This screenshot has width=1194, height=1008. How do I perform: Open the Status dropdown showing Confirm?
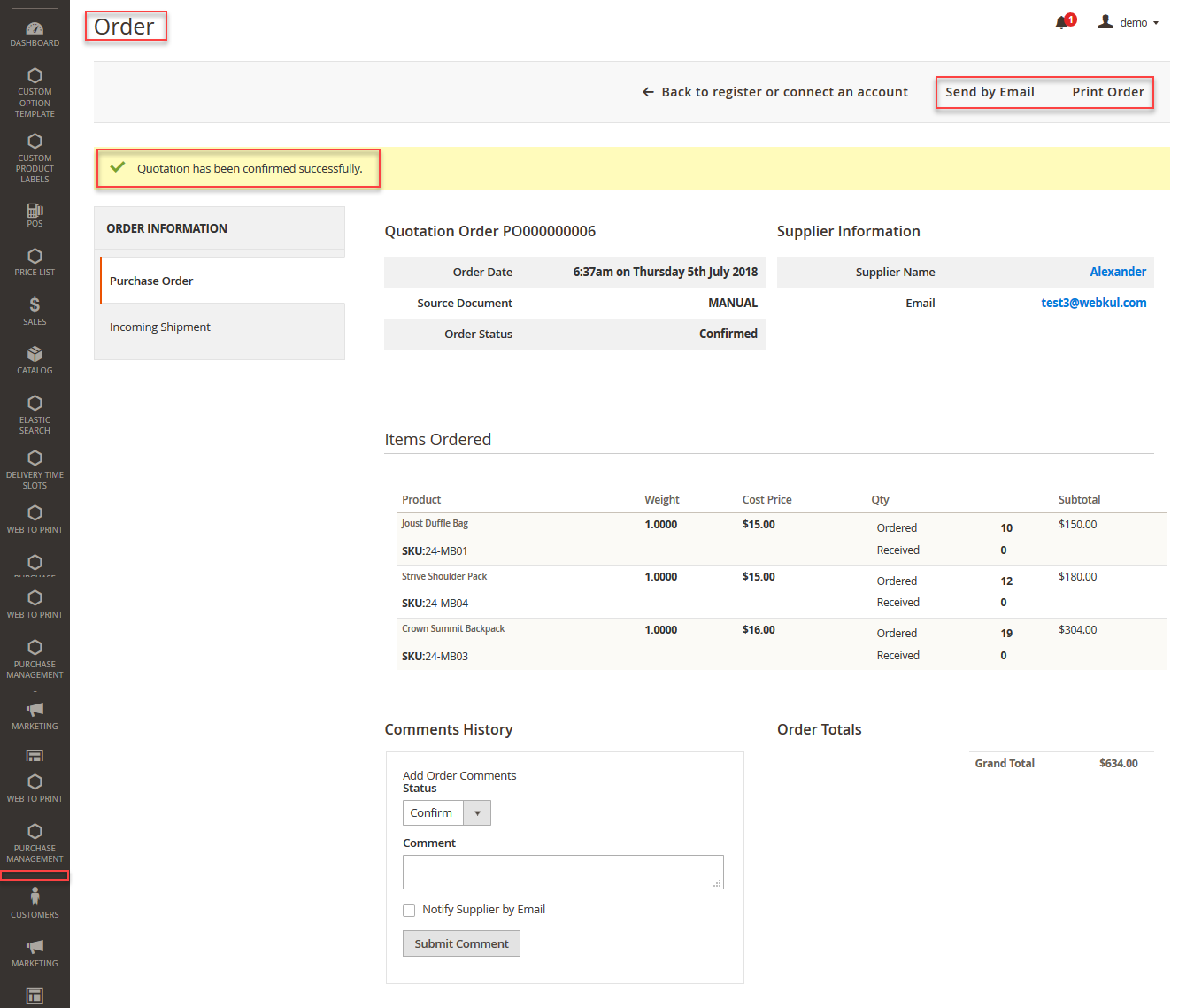point(446,812)
